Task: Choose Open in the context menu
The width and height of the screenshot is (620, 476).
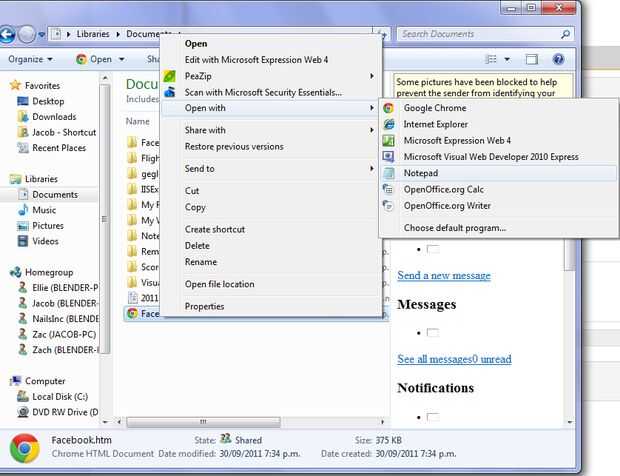Action: click(196, 43)
